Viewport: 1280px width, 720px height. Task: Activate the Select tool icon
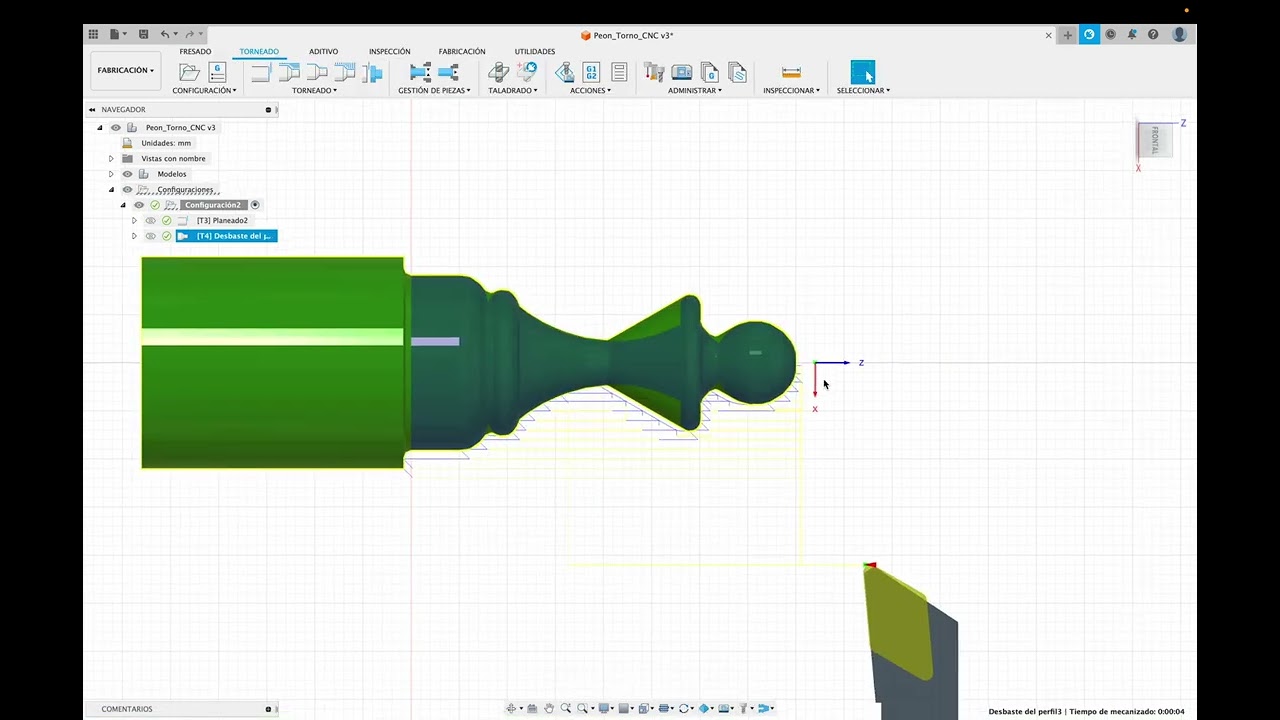click(x=862, y=72)
